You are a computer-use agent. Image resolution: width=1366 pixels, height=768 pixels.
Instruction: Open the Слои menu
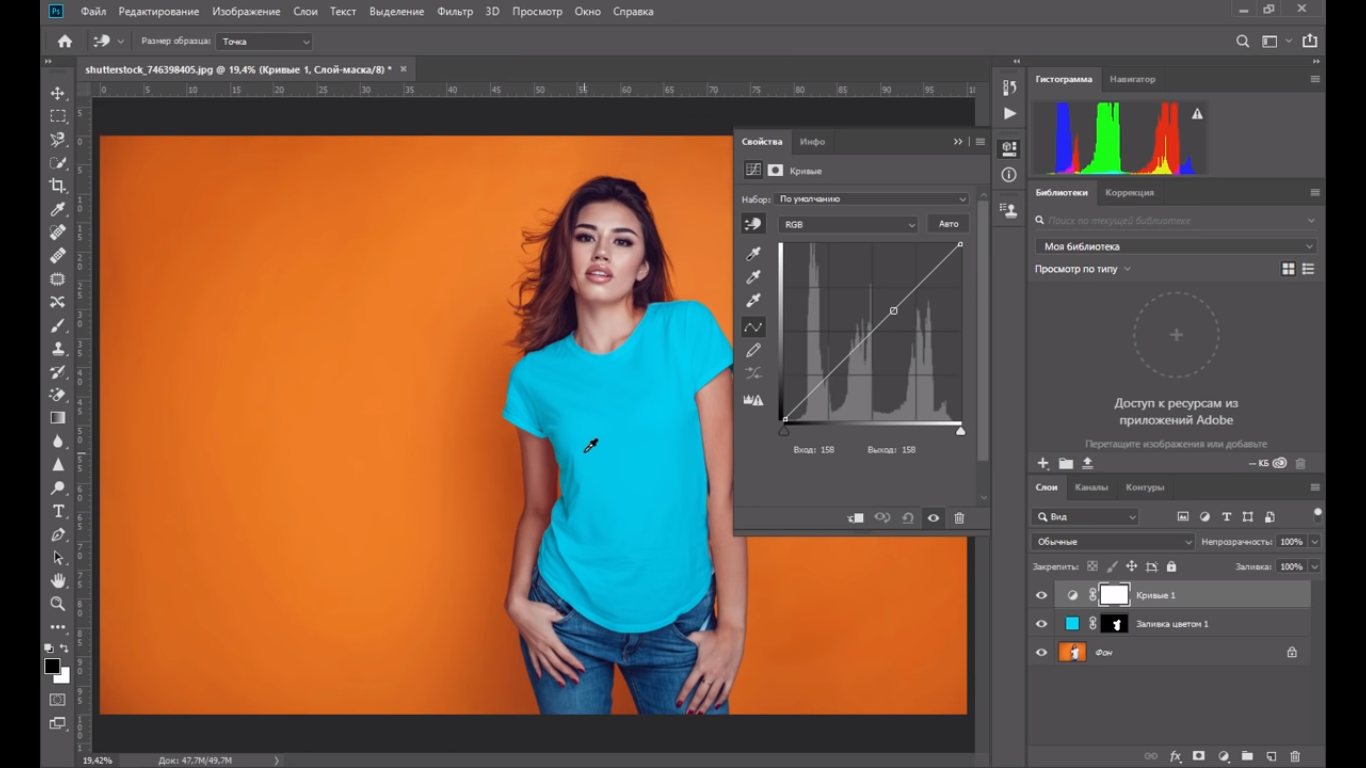click(305, 12)
